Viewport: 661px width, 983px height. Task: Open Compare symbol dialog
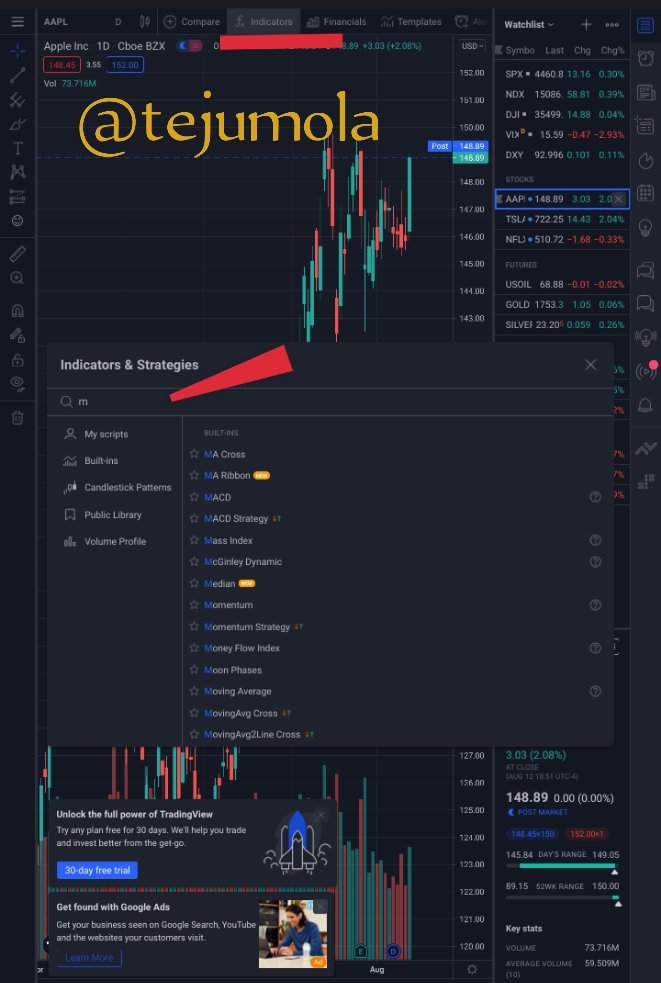(x=192, y=22)
